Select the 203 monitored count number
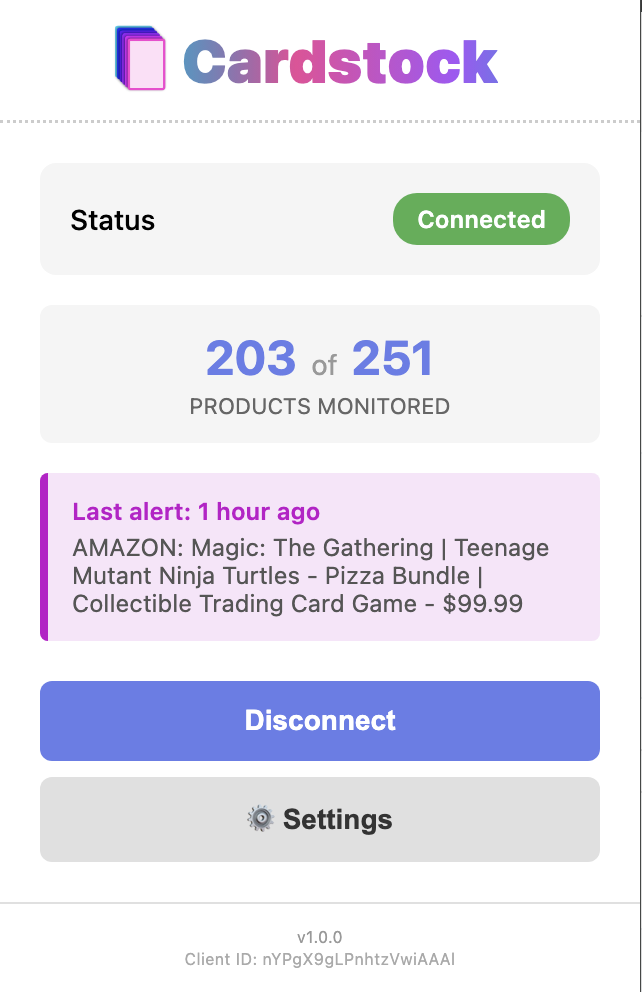The image size is (642, 992). pyautogui.click(x=251, y=360)
